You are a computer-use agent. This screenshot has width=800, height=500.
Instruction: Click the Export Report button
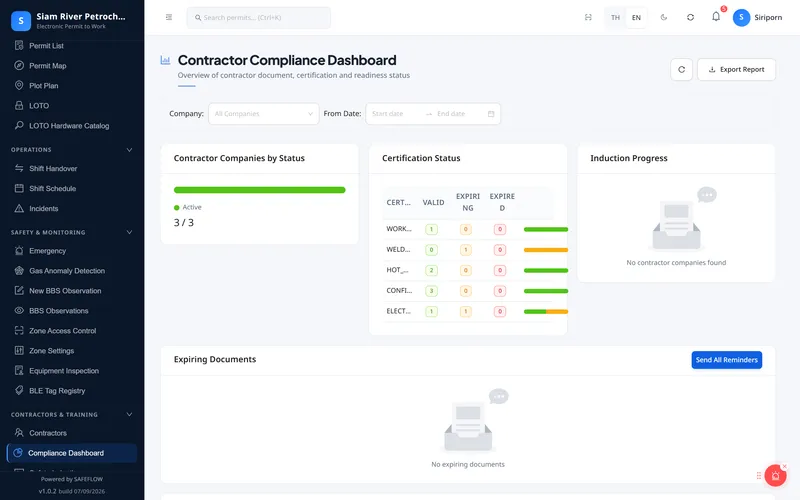[736, 69]
